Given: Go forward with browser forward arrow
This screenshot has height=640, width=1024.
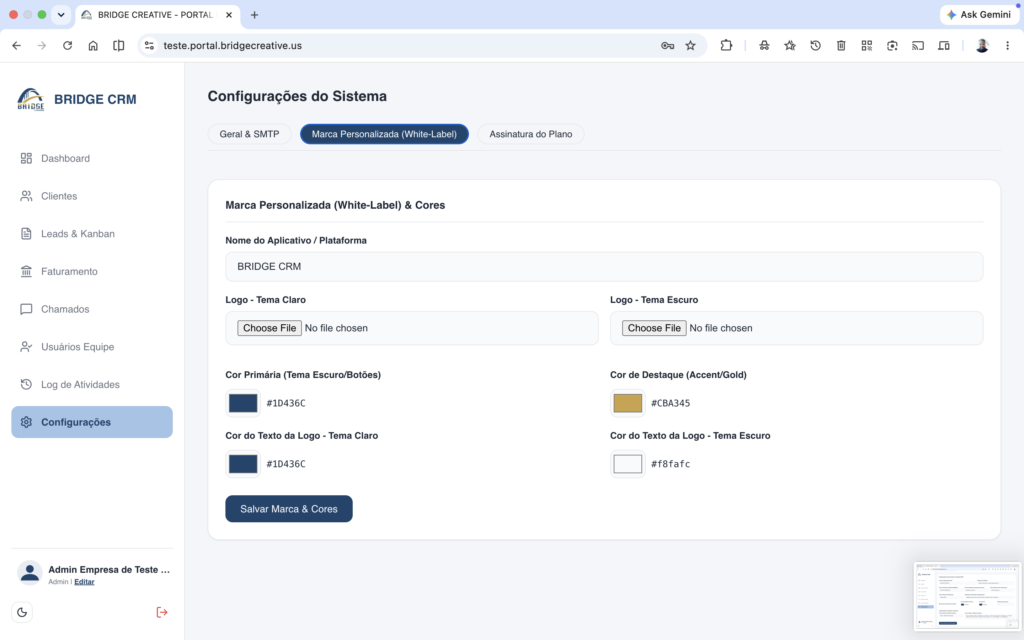Looking at the screenshot, I should click(x=42, y=46).
